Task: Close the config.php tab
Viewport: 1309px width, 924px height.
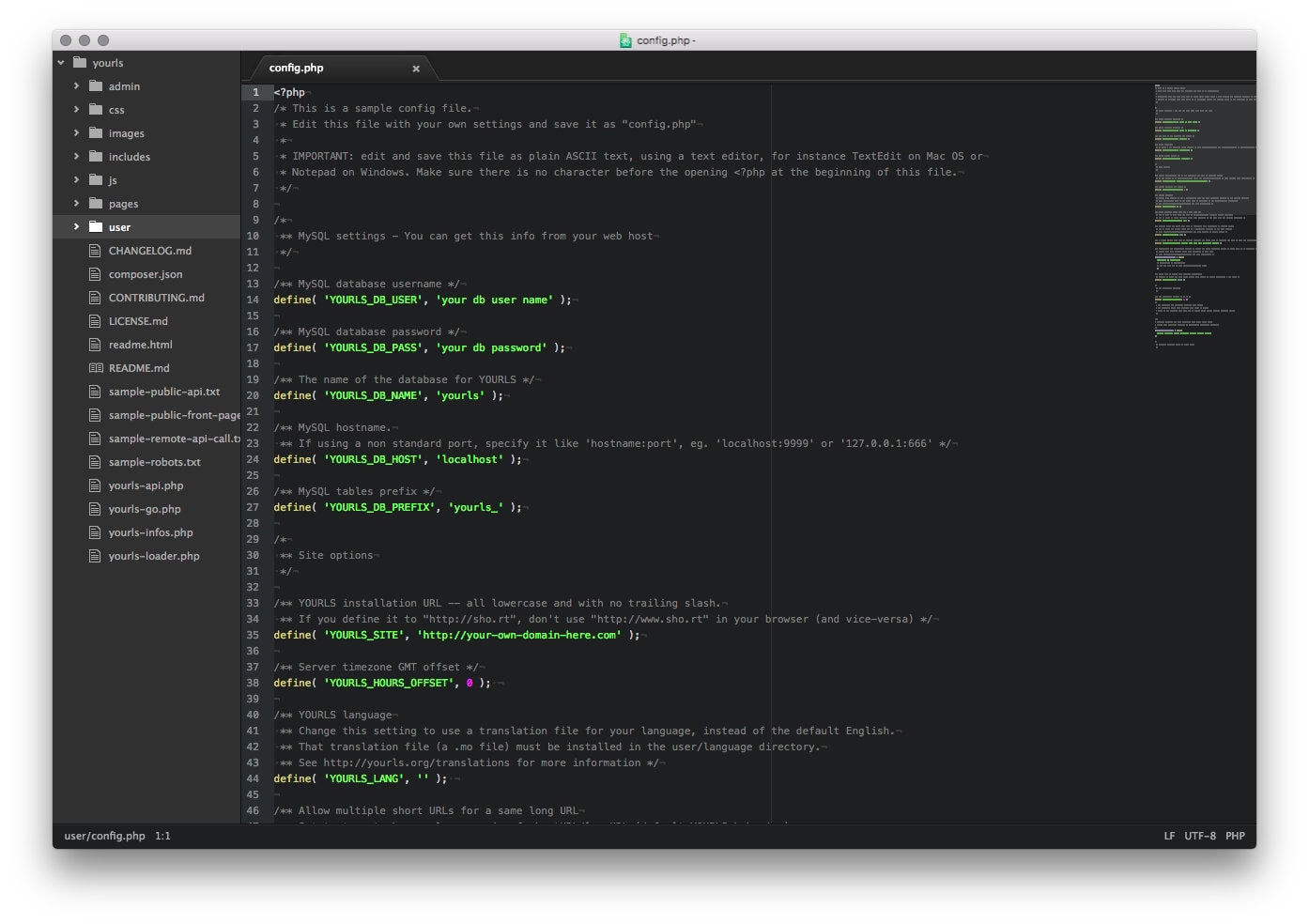Action: (416, 69)
